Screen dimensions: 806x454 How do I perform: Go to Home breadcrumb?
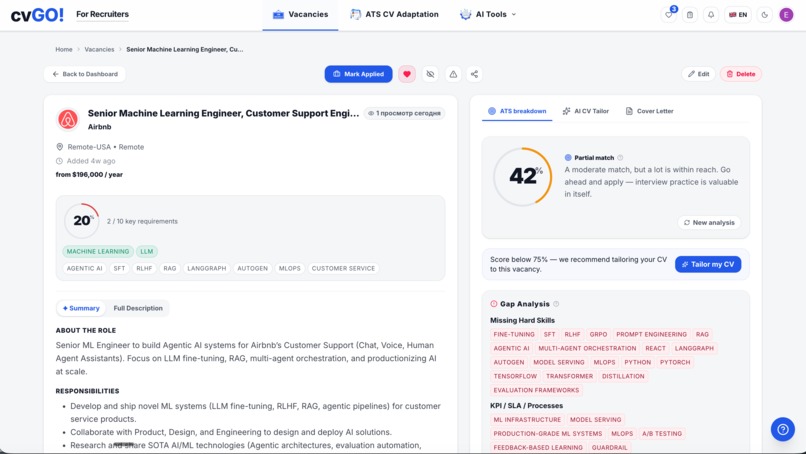64,49
